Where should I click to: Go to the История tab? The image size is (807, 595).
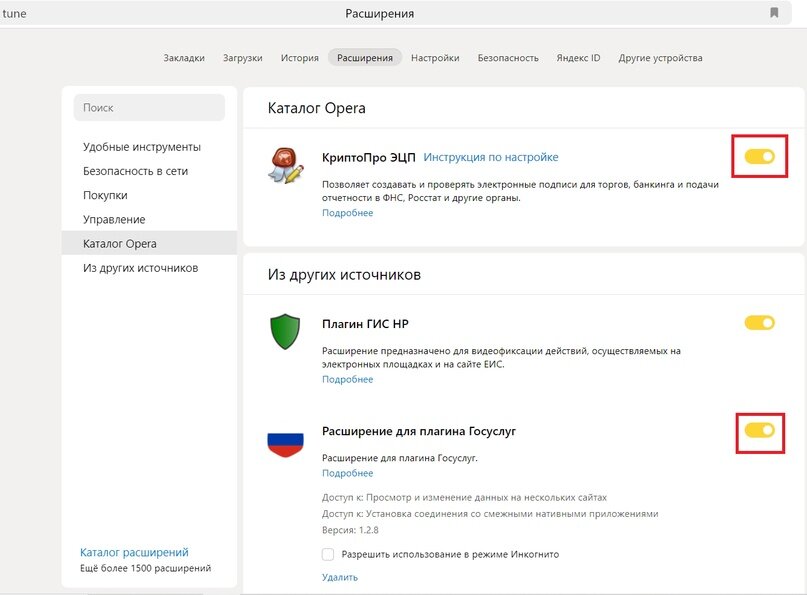300,58
